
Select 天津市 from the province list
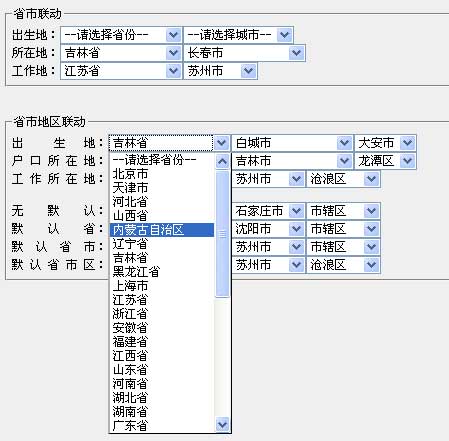pos(162,188)
